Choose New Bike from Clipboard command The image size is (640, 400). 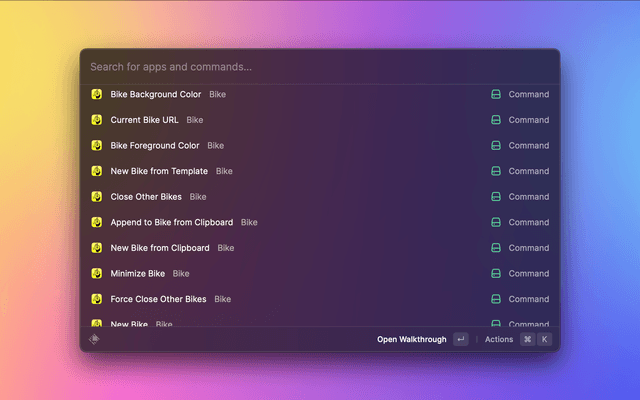pyautogui.click(x=160, y=248)
